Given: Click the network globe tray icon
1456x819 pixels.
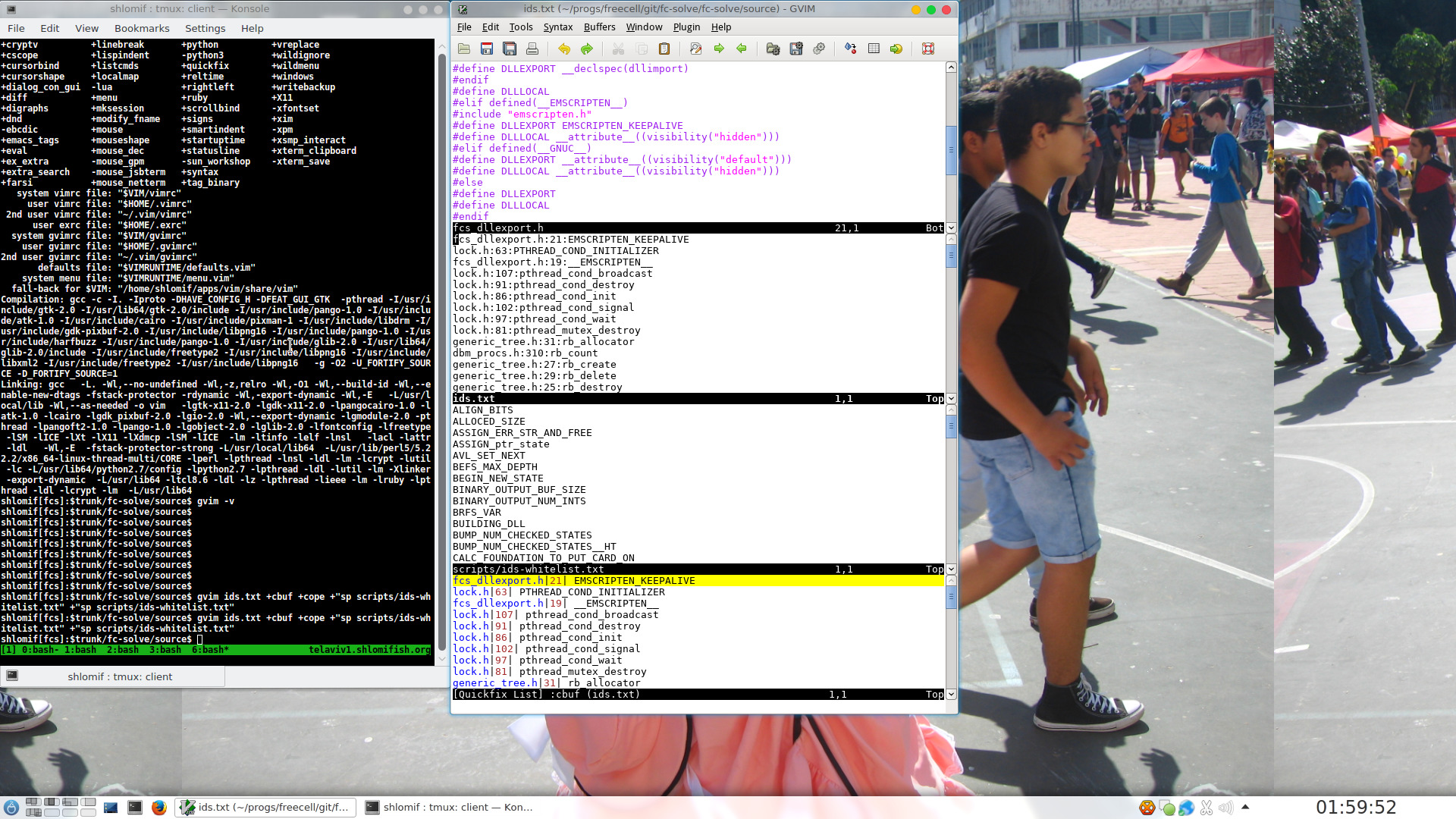Looking at the screenshot, I should click(1187, 808).
